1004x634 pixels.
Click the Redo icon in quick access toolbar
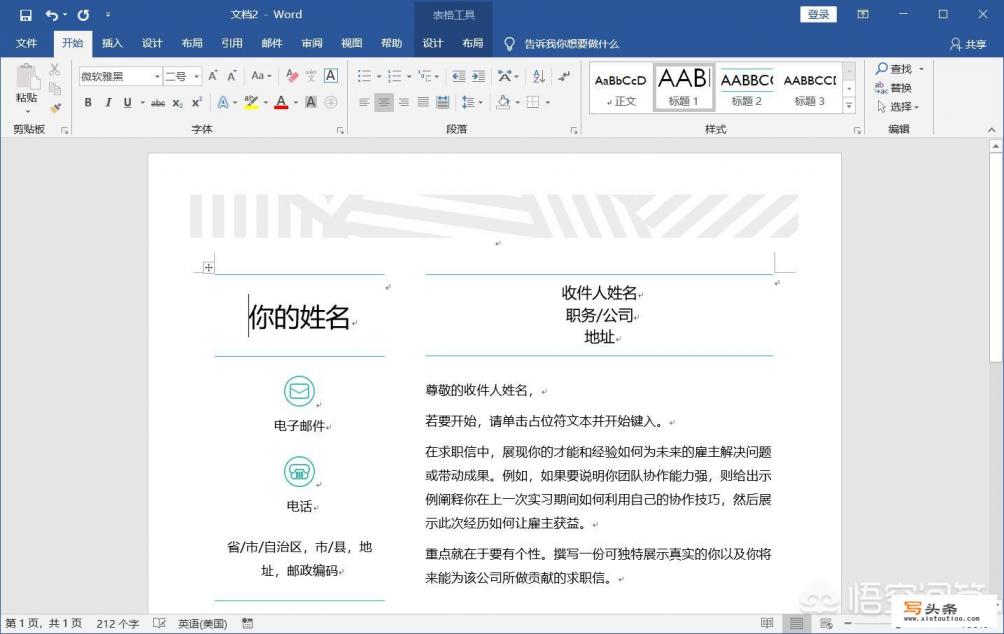(83, 15)
